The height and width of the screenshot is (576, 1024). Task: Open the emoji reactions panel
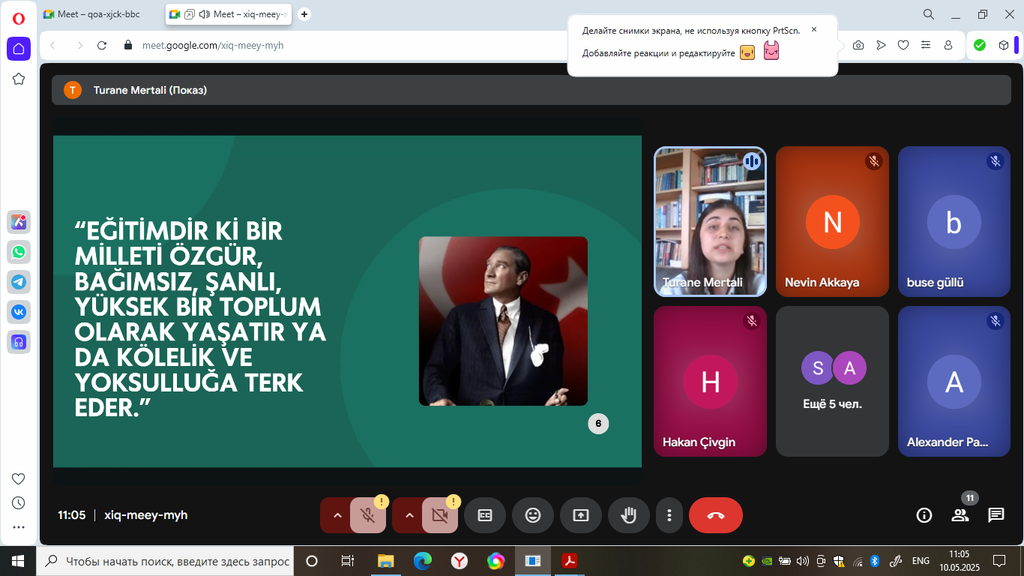[533, 515]
